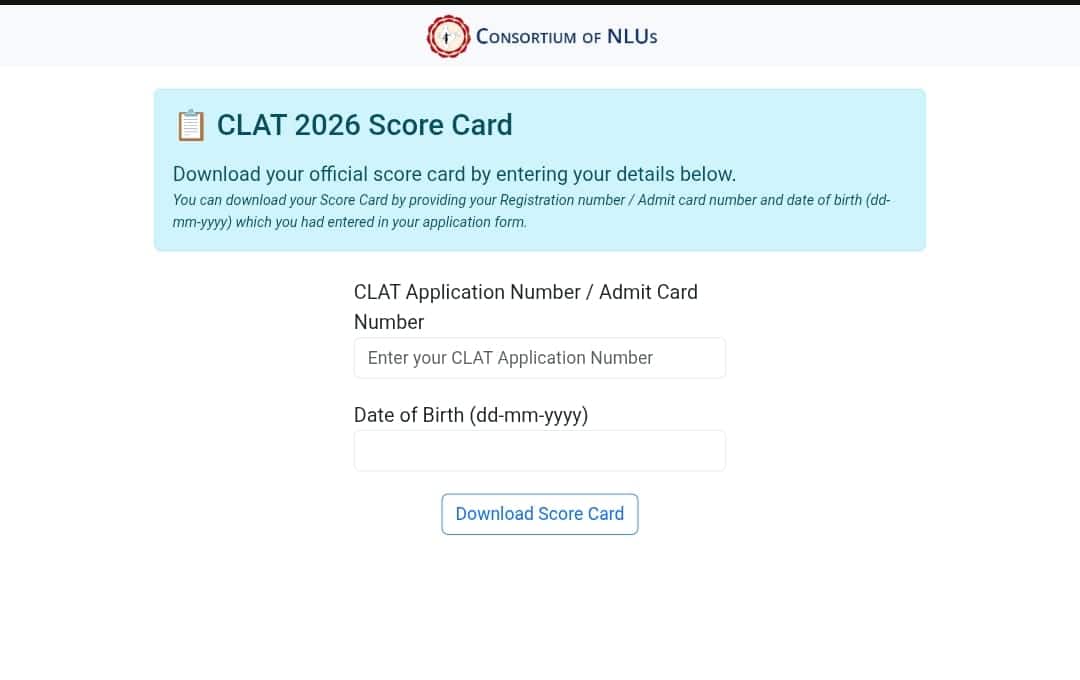Click the "Consortium of NLUs" header title
This screenshot has height=680, width=1080.
[x=566, y=37]
